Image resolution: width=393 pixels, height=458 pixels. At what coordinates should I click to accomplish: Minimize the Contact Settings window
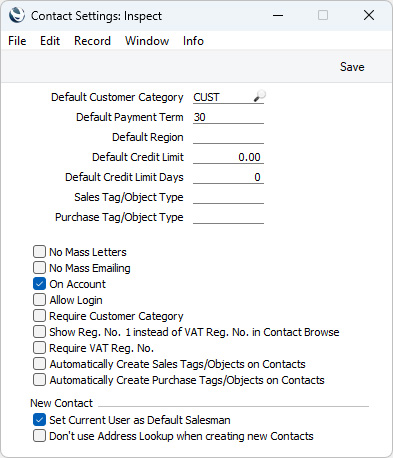point(278,15)
